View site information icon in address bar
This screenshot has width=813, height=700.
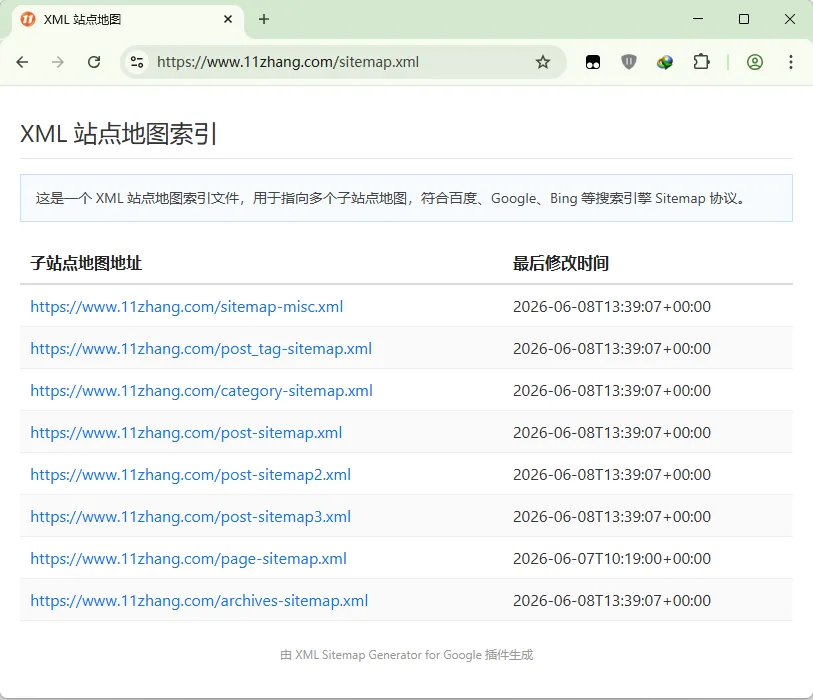coord(137,62)
